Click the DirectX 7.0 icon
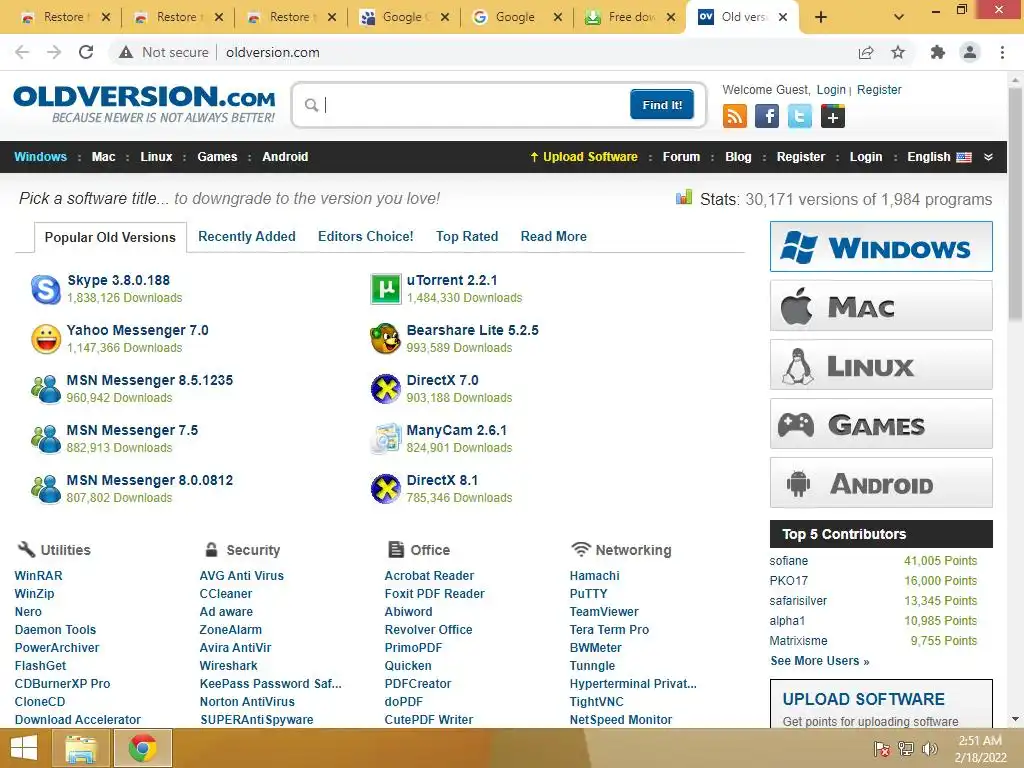Screen dimensions: 1024x768 pyautogui.click(x=385, y=389)
